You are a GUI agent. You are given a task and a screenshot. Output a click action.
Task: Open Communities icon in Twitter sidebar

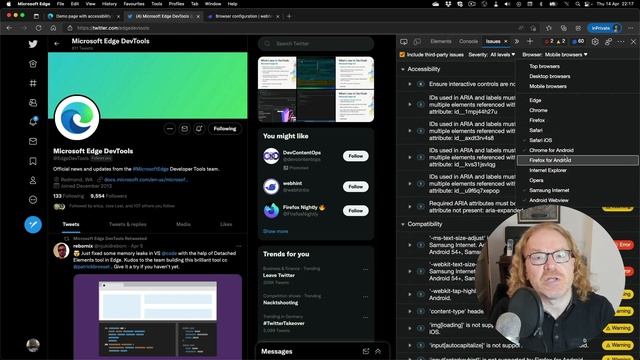point(33,103)
